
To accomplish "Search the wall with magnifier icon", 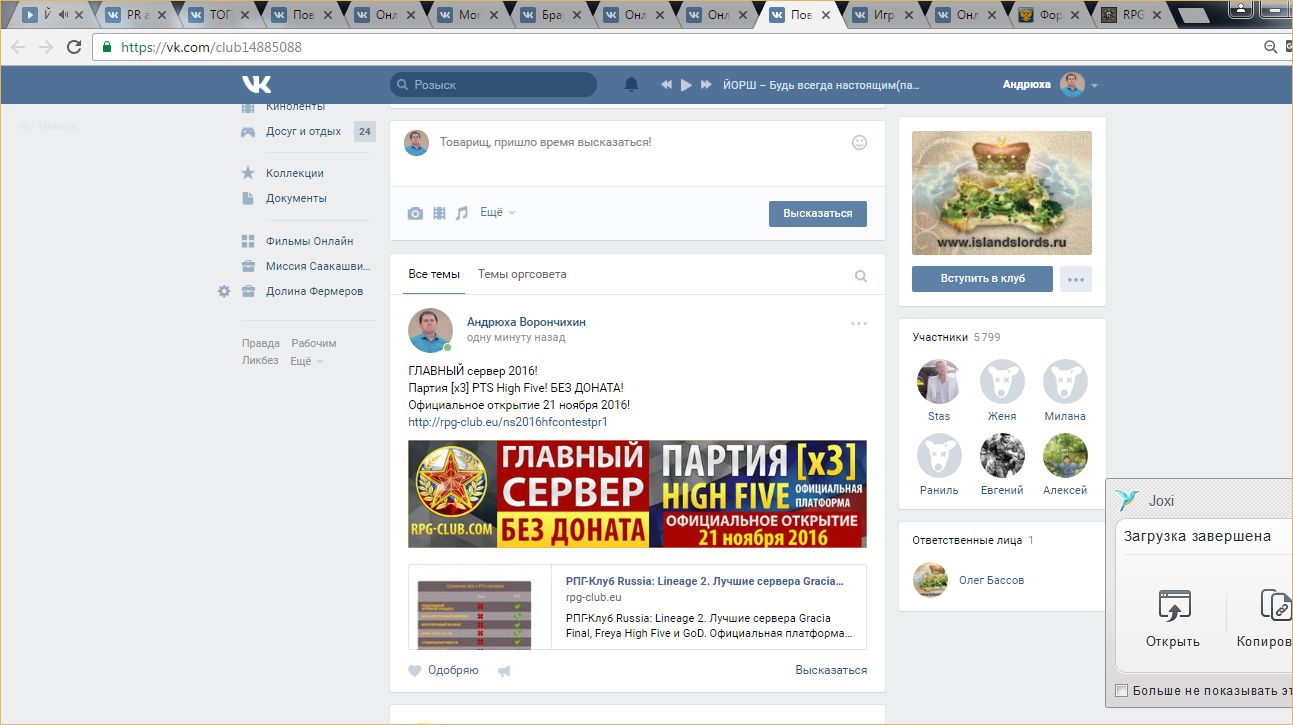I will coord(860,276).
